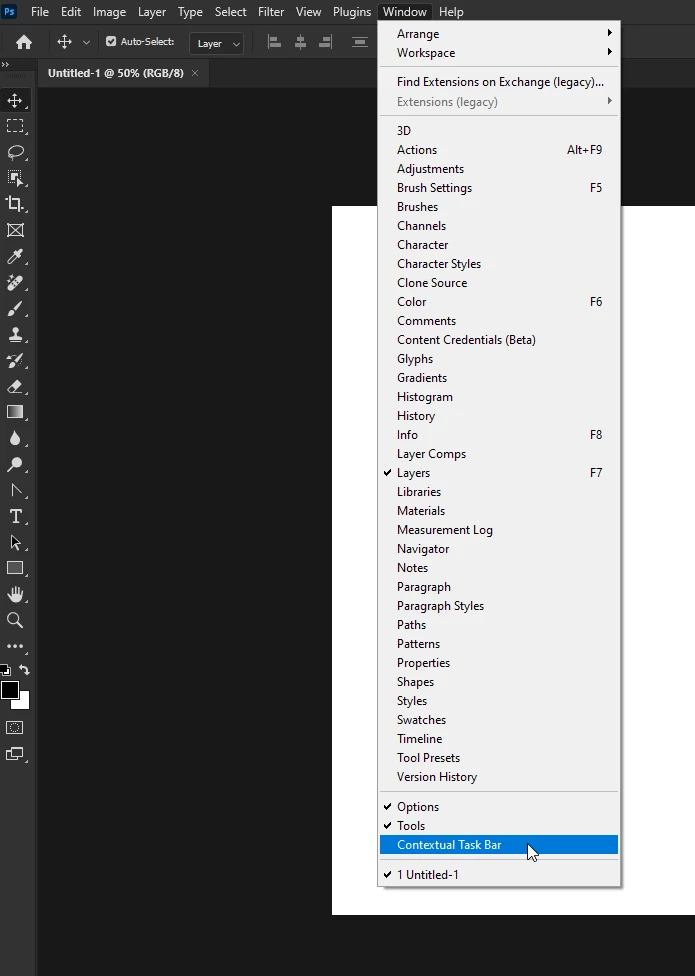
Task: Open the Histogram panel
Action: (500, 397)
